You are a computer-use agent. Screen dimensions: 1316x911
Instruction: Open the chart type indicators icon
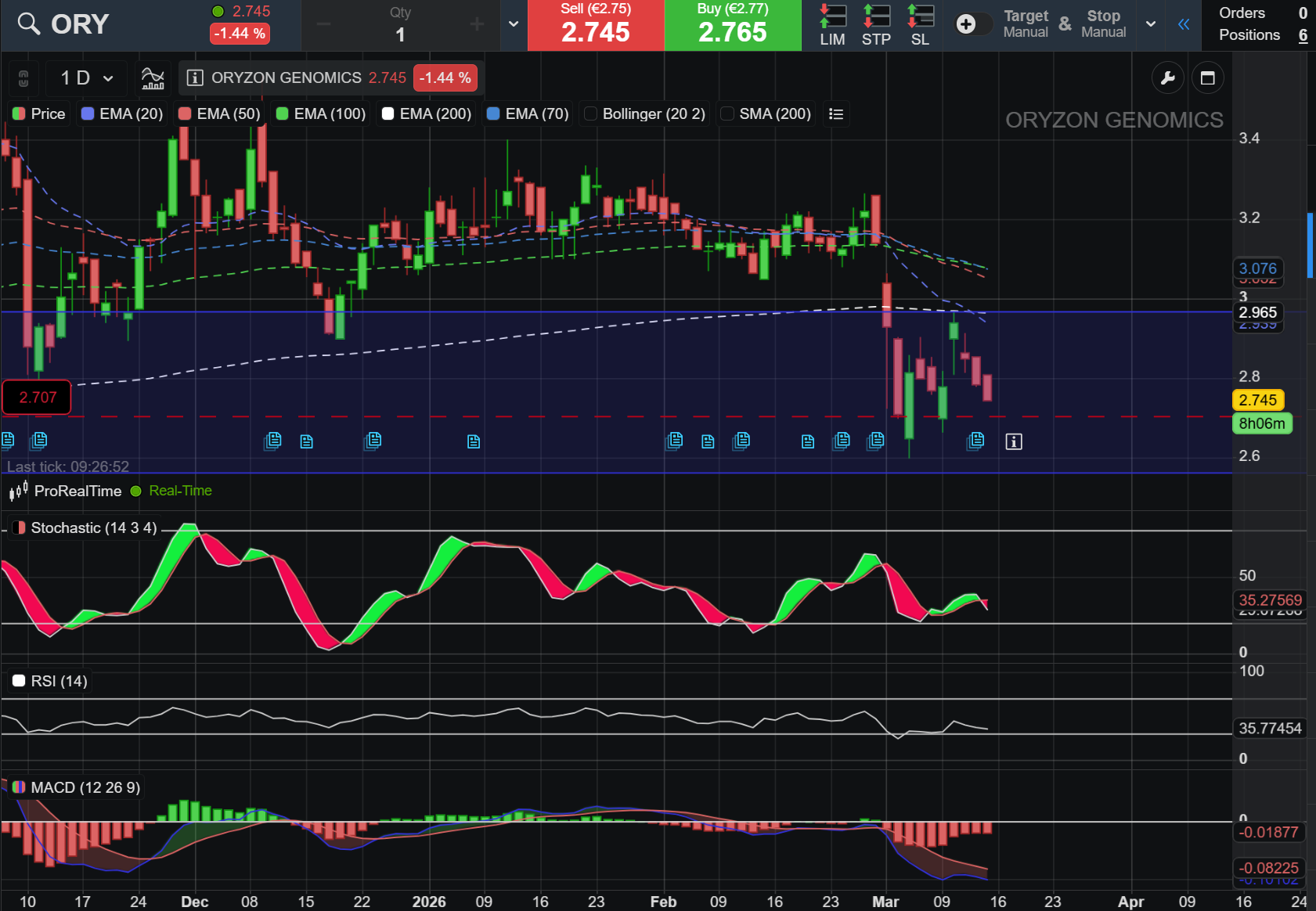click(153, 78)
